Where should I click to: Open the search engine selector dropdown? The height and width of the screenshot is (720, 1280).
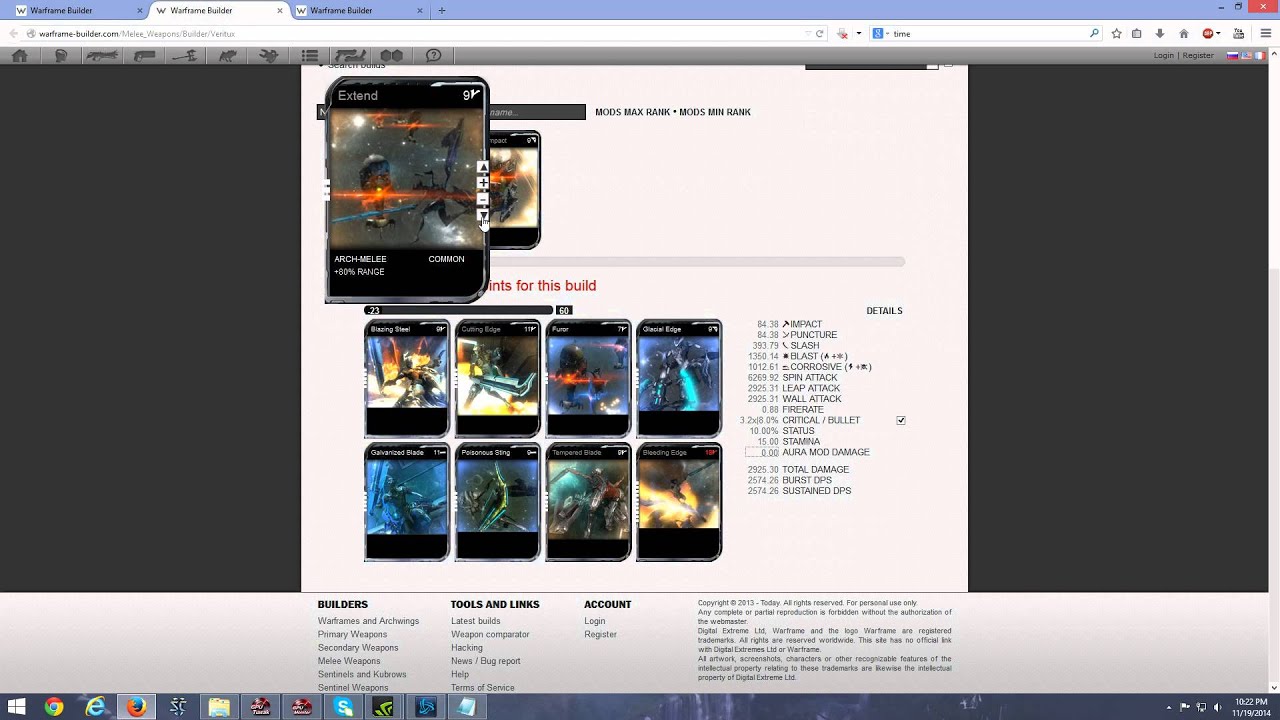pos(881,33)
